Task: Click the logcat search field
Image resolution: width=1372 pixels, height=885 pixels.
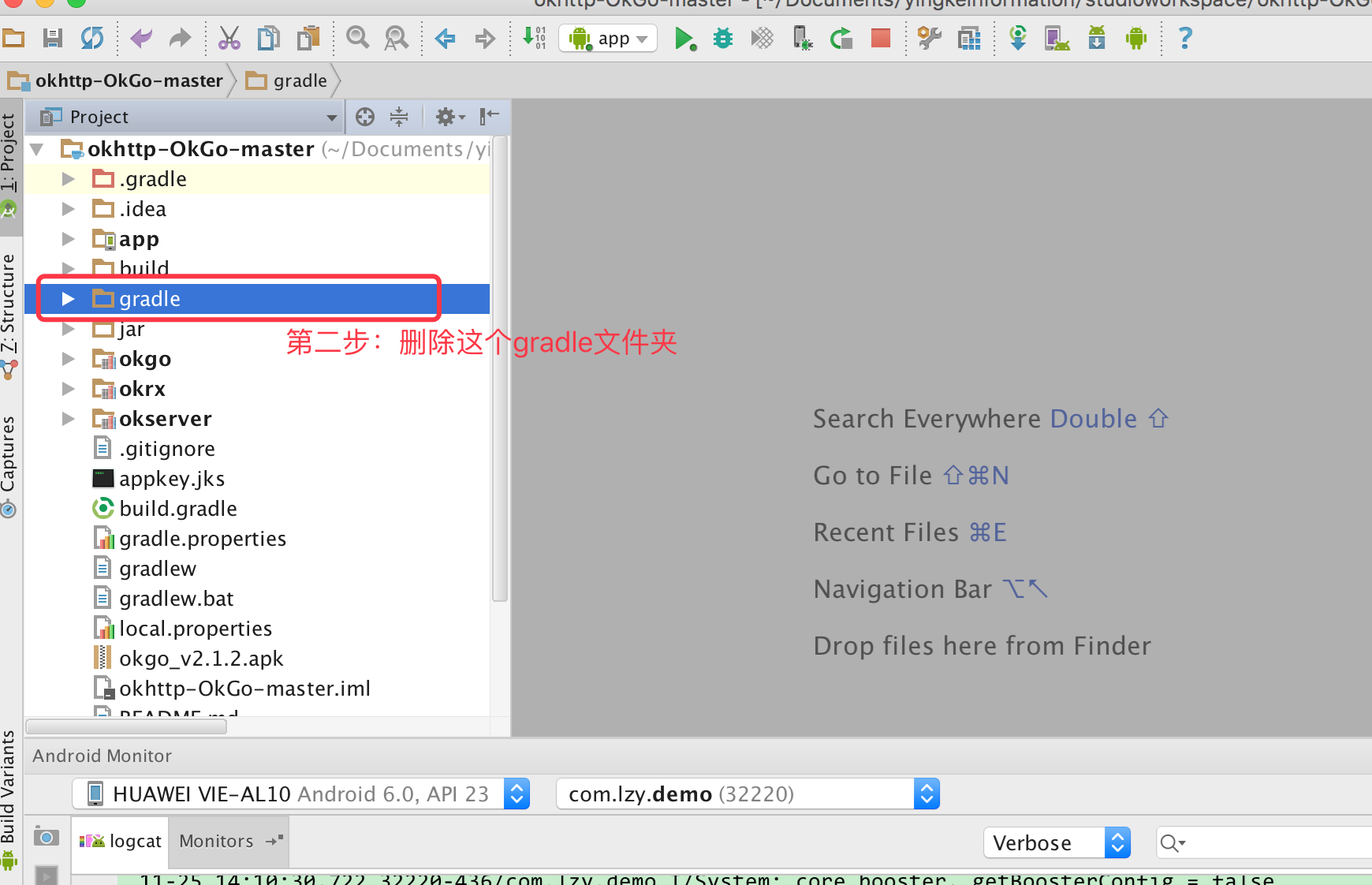Action: coord(1264,842)
